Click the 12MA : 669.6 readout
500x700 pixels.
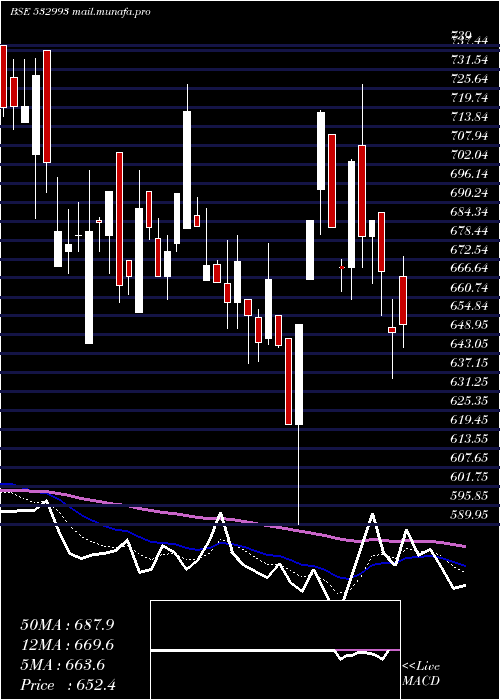pyautogui.click(x=67, y=645)
